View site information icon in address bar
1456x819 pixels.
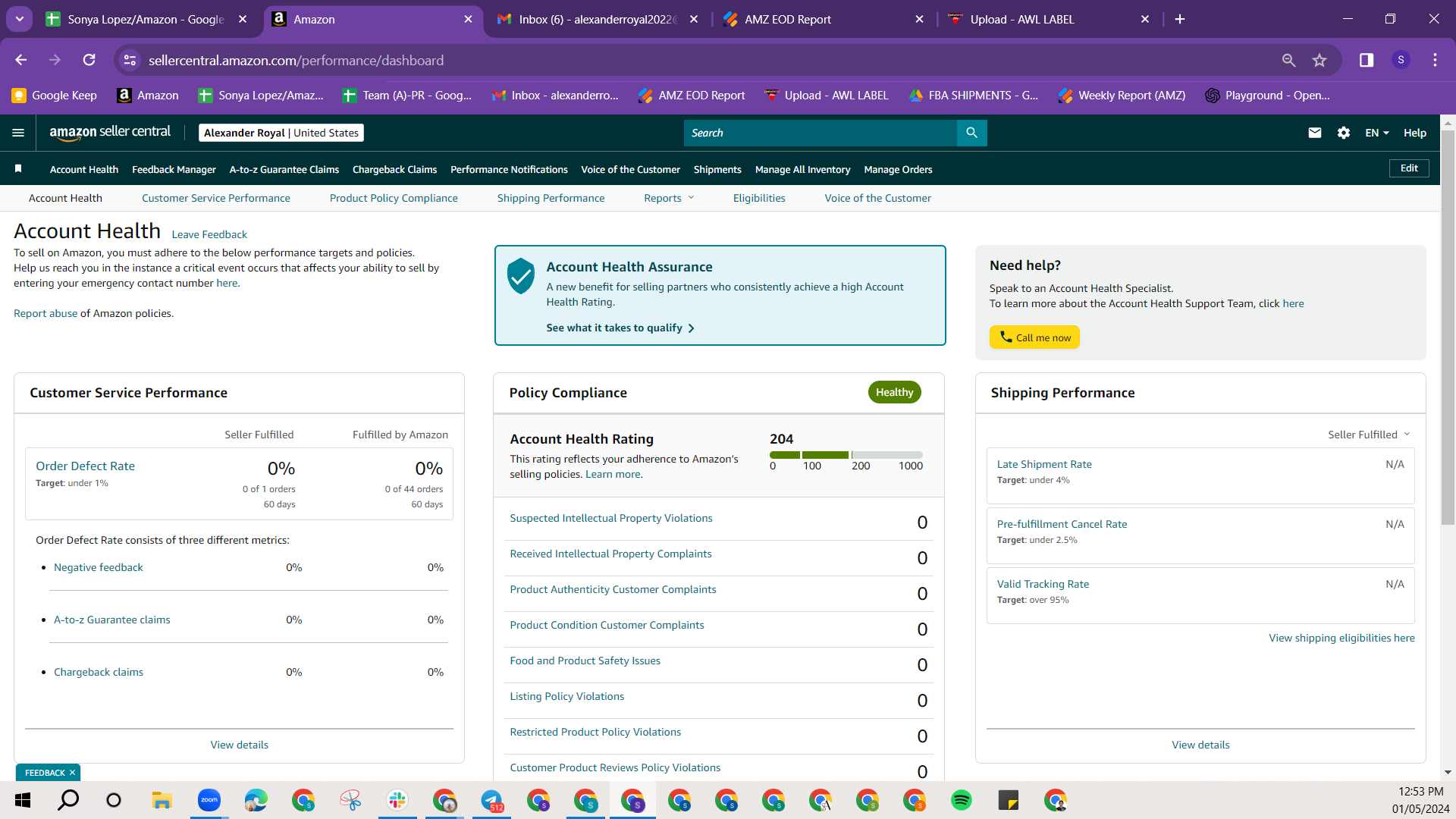[x=130, y=60]
